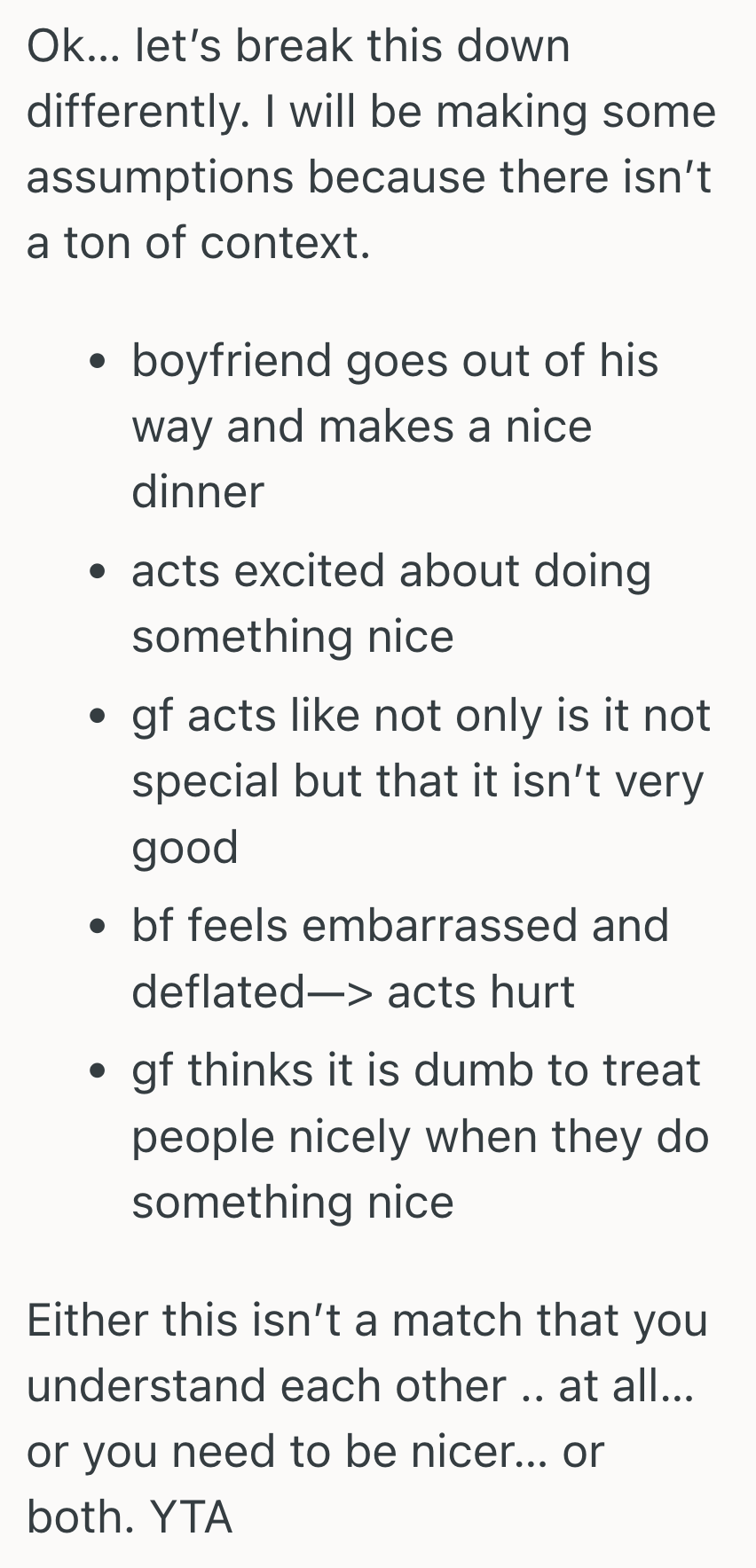This screenshot has height=1568, width=756.
Task: Click the bullet dot before "gf acts like"
Action: [x=99, y=718]
